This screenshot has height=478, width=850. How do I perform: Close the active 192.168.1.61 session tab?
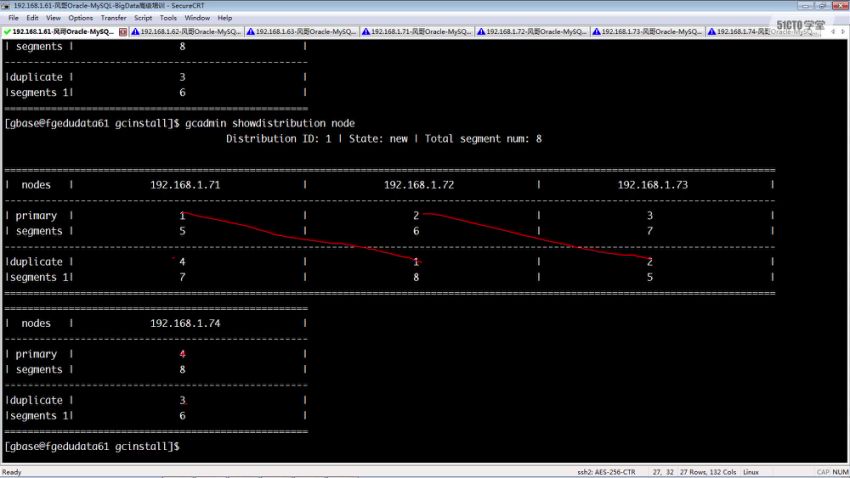(122, 31)
